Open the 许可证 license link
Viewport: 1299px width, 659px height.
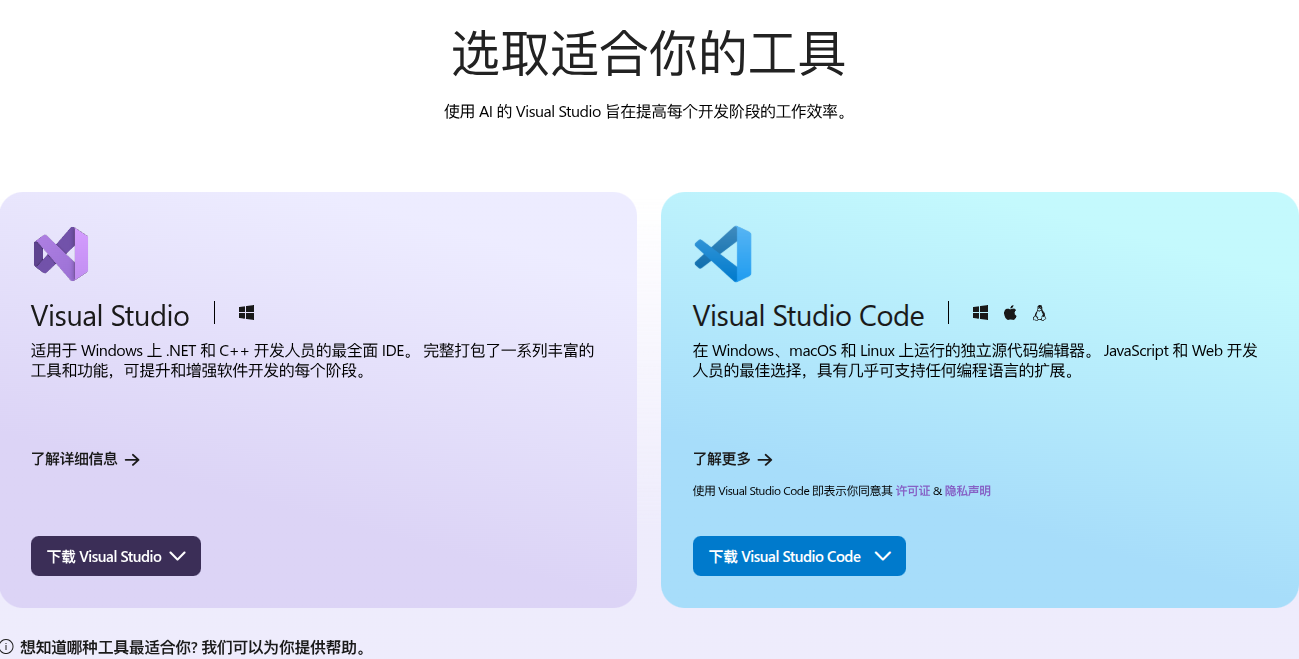(913, 491)
